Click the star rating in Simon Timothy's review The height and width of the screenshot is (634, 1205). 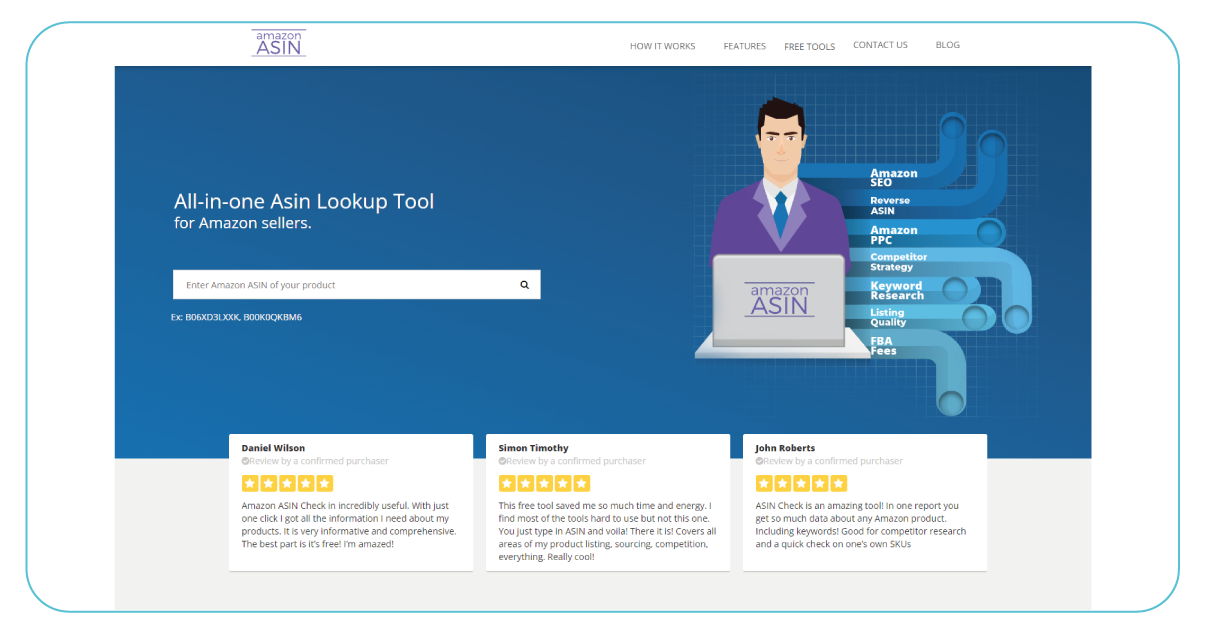click(544, 483)
